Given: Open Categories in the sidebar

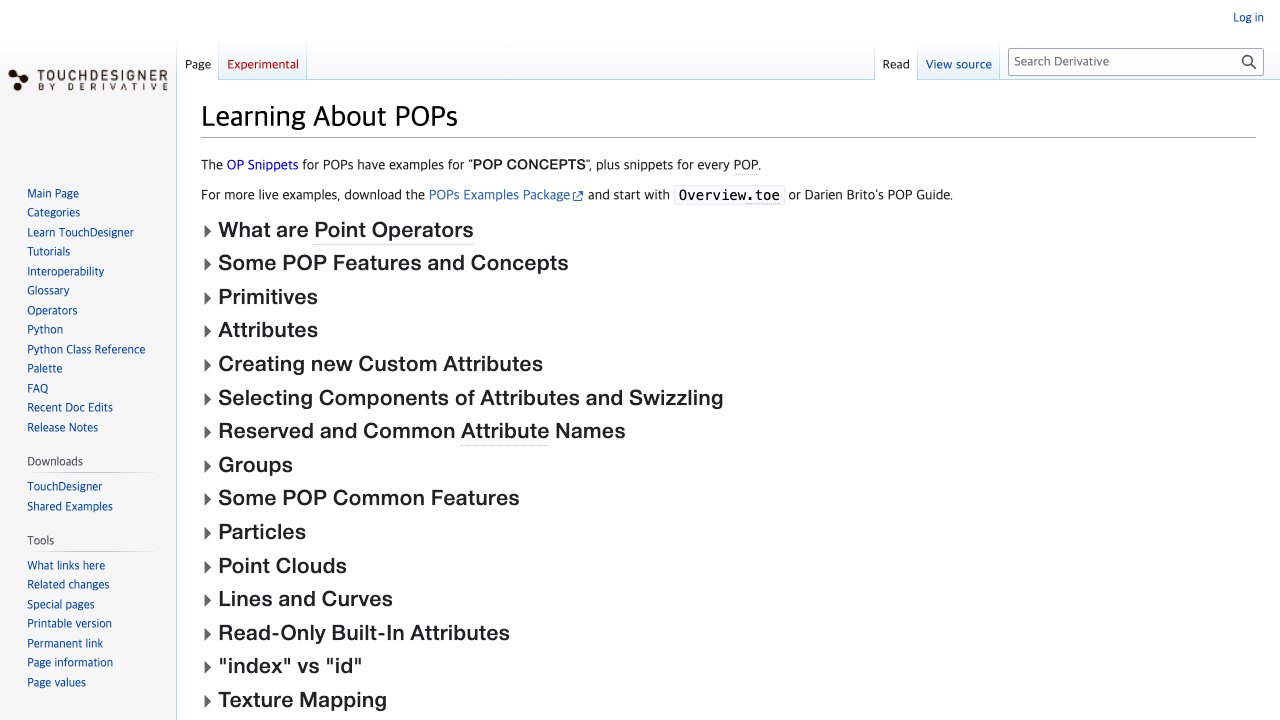Looking at the screenshot, I should (54, 213).
